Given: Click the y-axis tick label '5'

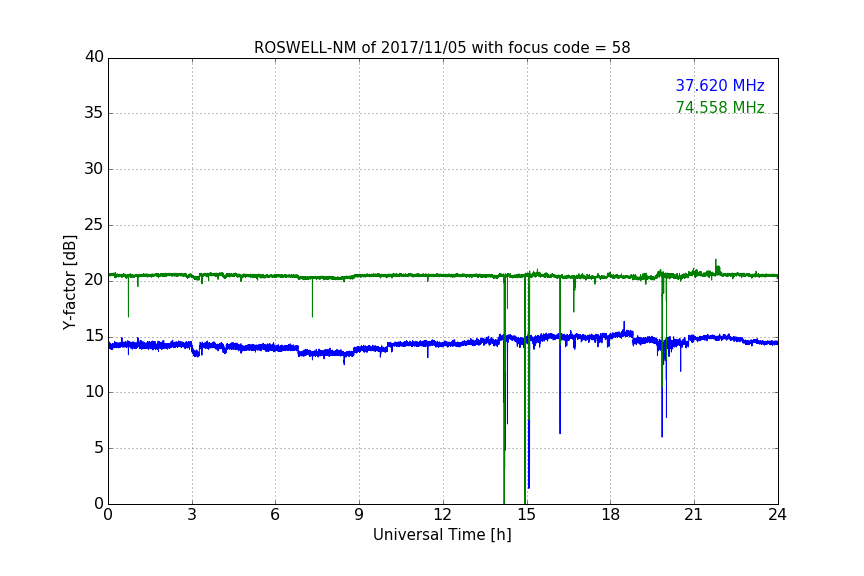Looking at the screenshot, I should pos(99,448).
